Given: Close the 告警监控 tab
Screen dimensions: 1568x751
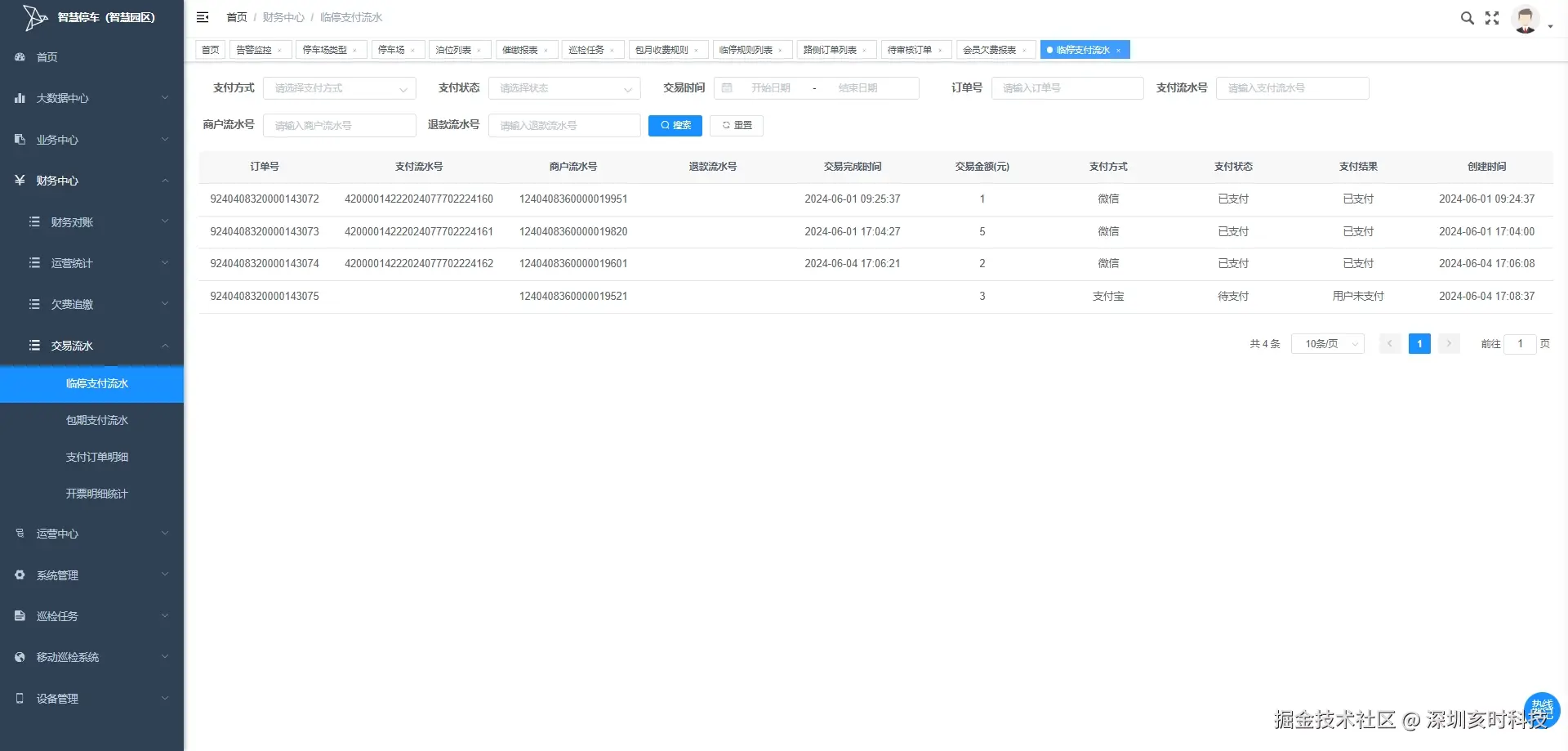Looking at the screenshot, I should 279,51.
